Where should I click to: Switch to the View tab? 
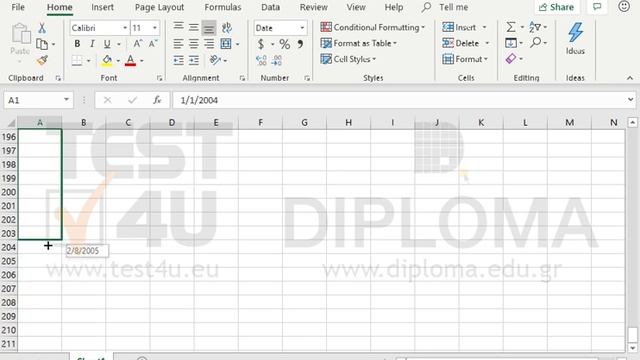[x=356, y=7]
